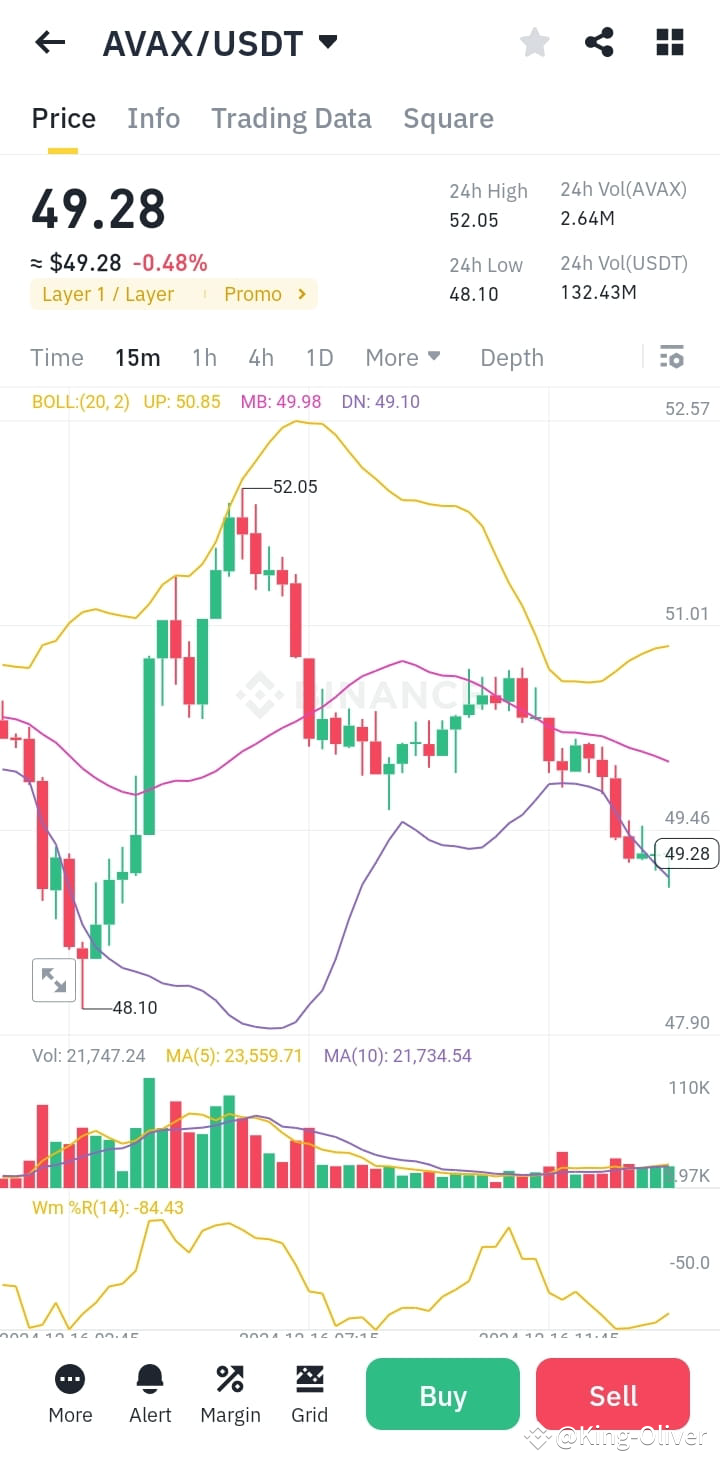Go back using the arrow icon
The image size is (720, 1459).
[x=49, y=42]
